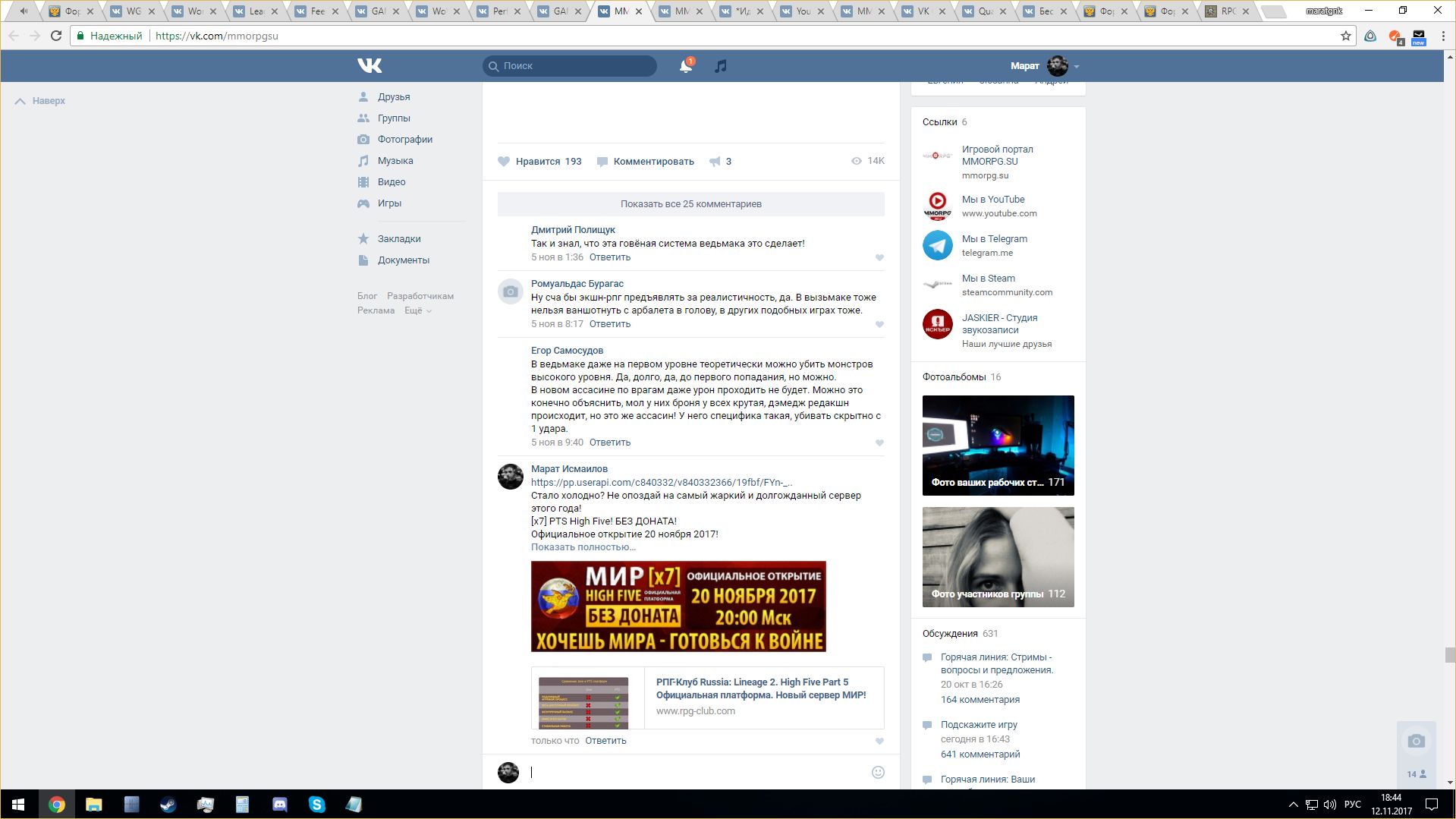Open Skype from the taskbar

(316, 805)
